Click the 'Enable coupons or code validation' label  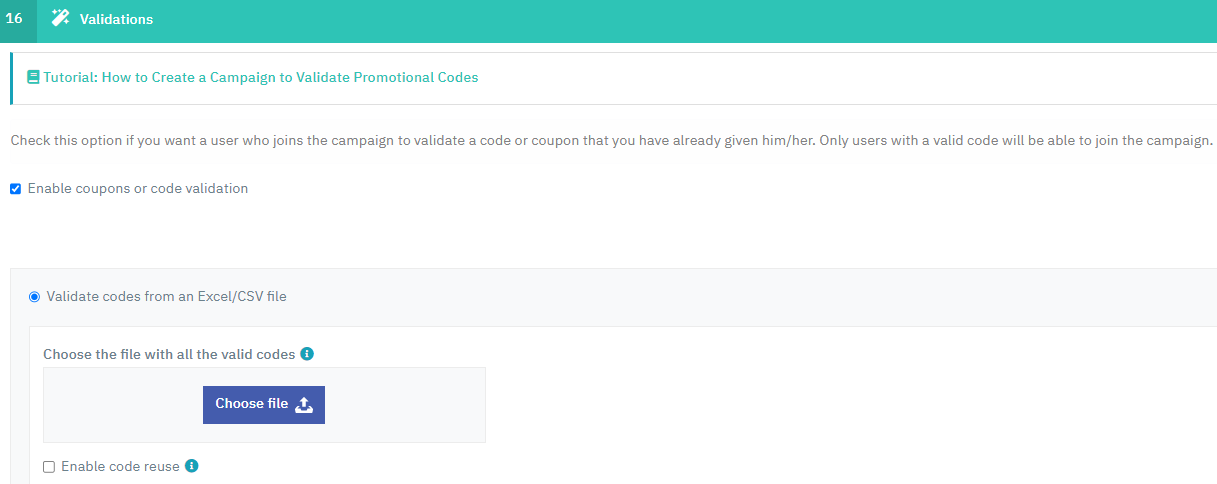[x=138, y=188]
